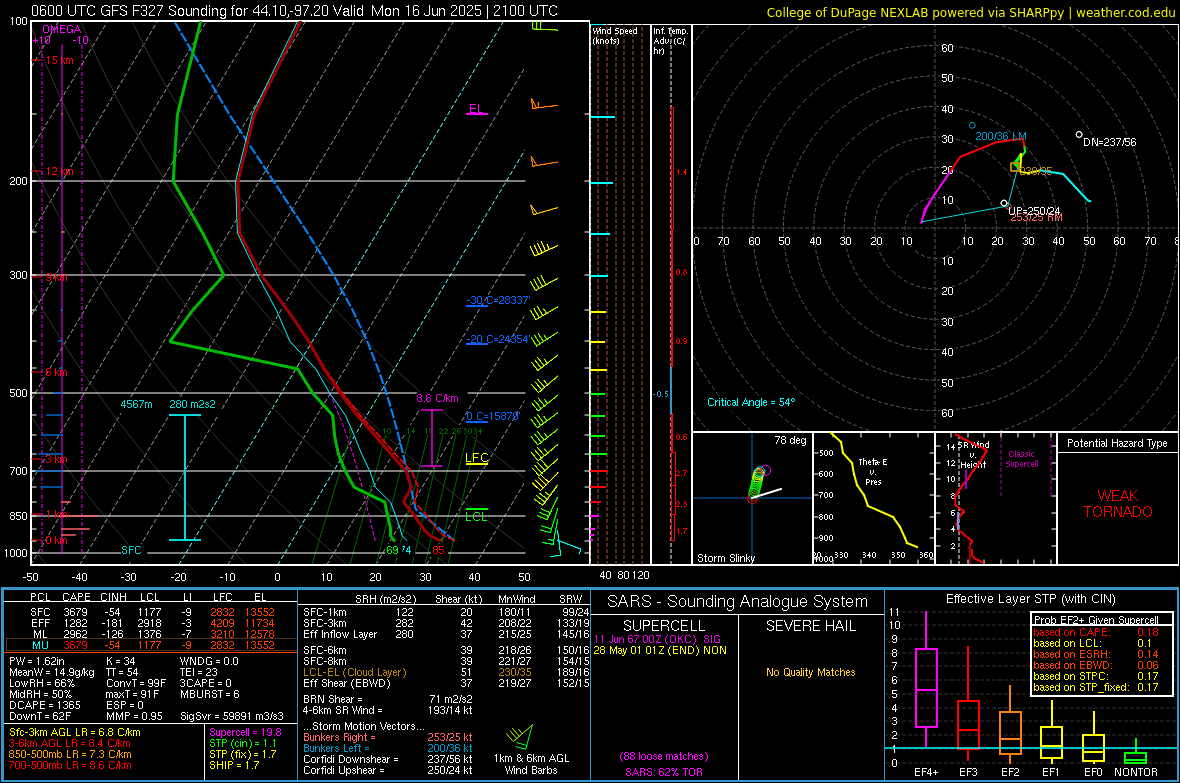
Task: Click the CAPE column header
Action: 76,597
